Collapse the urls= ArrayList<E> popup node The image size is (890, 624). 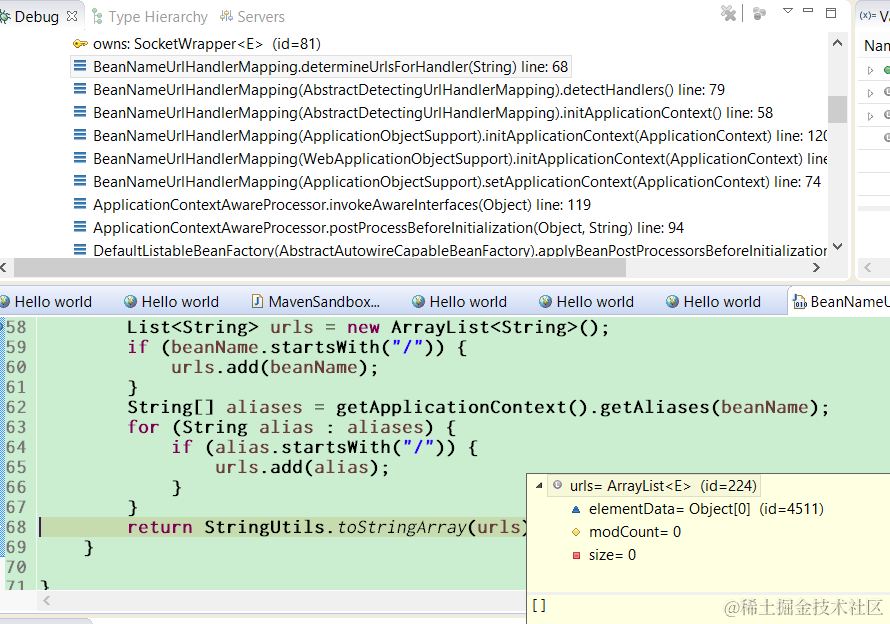coord(539,485)
